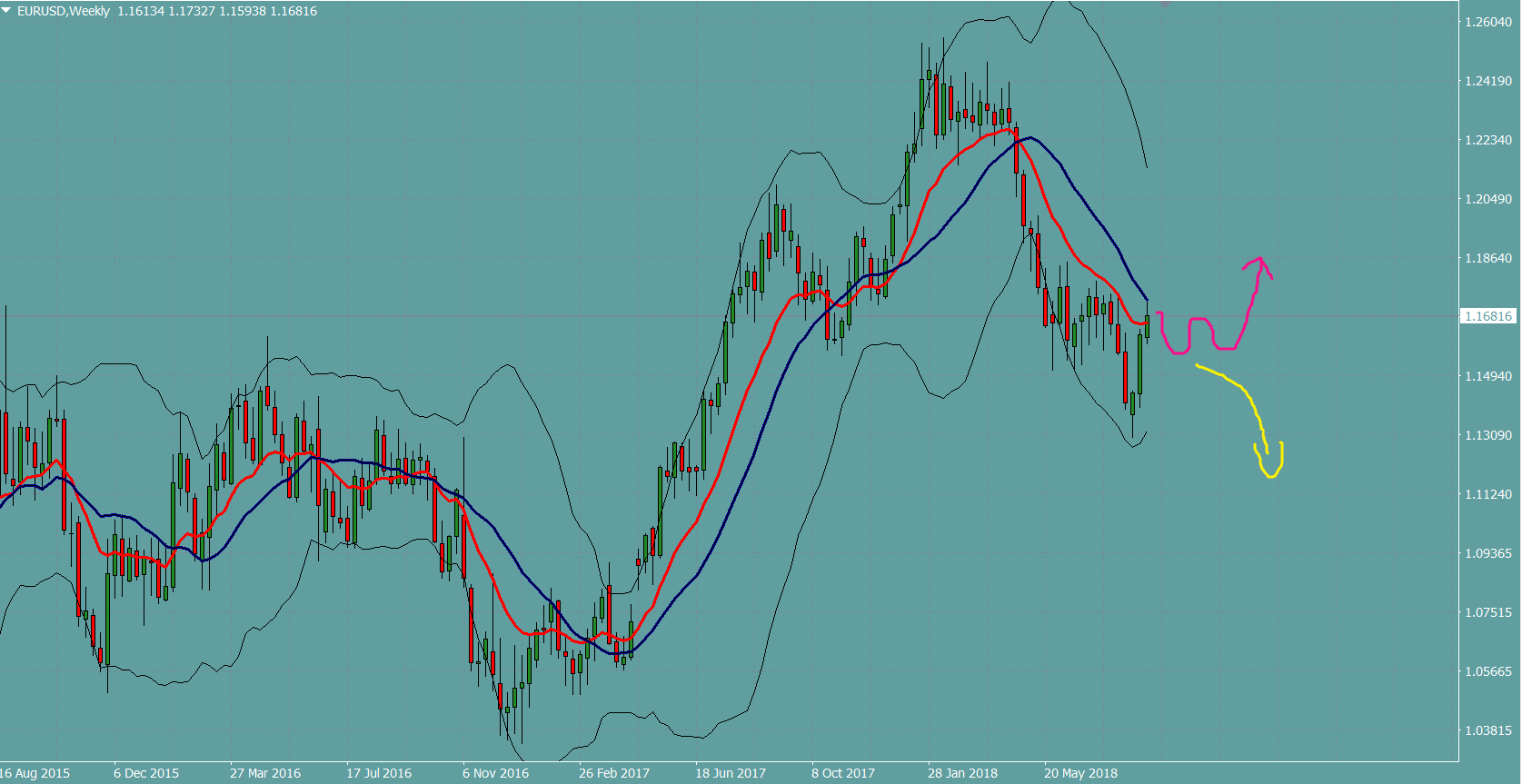
Task: Click the 1.22340 price axis level
Action: (x=1488, y=140)
